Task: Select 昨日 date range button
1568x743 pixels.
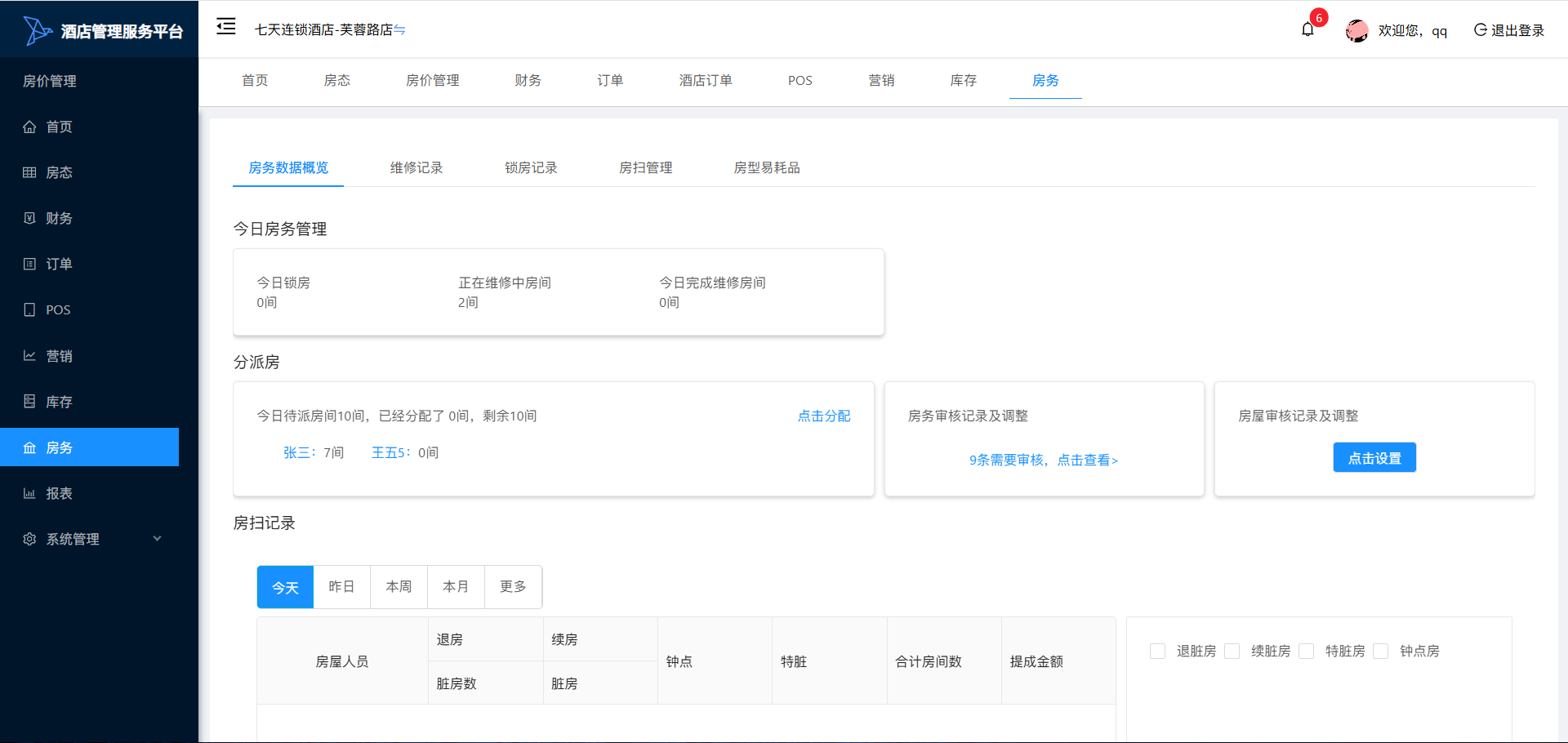Action: (x=341, y=587)
